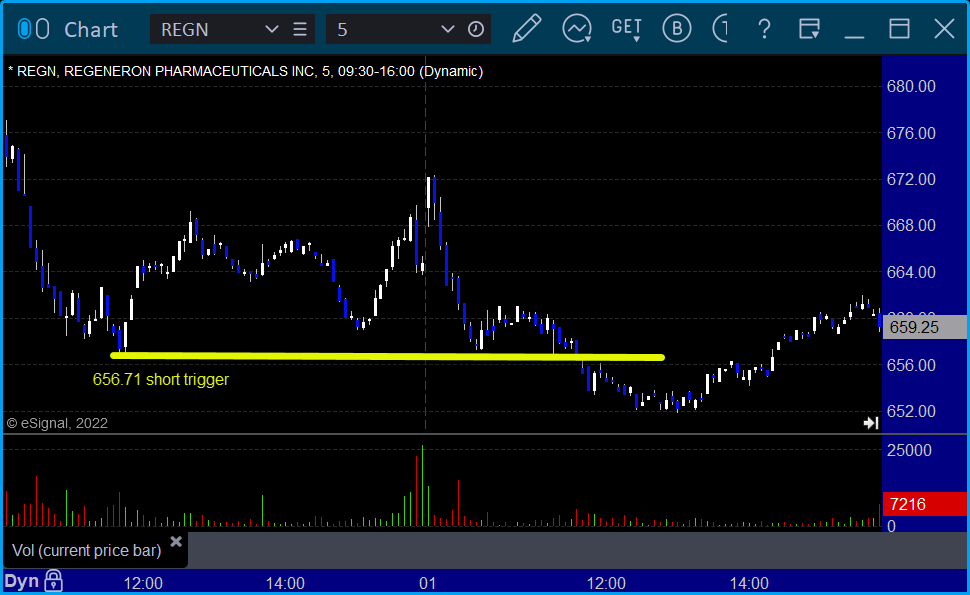Open the REGN symbol dropdown arrow
970x595 pixels.
(x=271, y=29)
